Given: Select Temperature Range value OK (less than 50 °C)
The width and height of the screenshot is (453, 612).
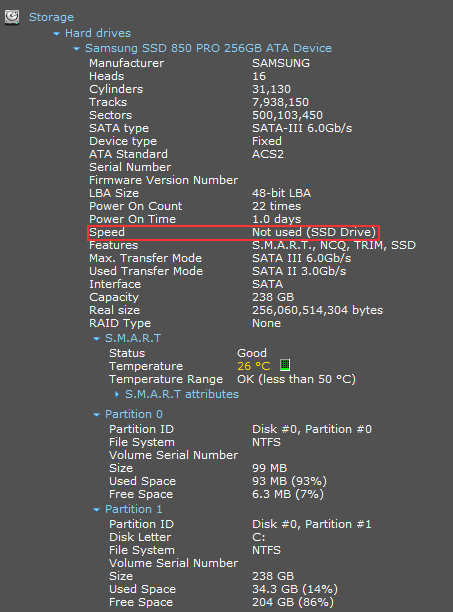Looking at the screenshot, I should pos(296,379).
